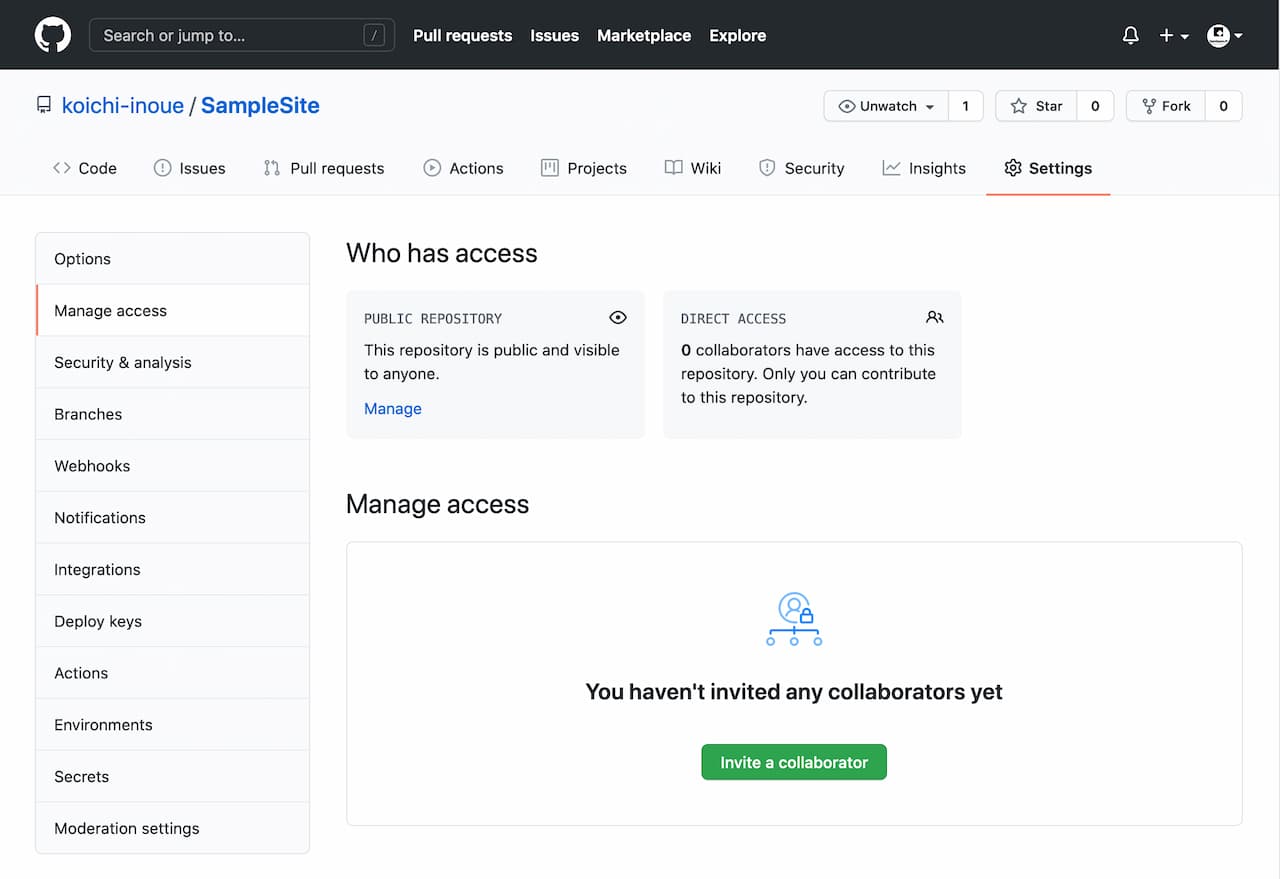Screen dimensions: 1280x879
Task: Click the star count number
Action: coord(1095,106)
